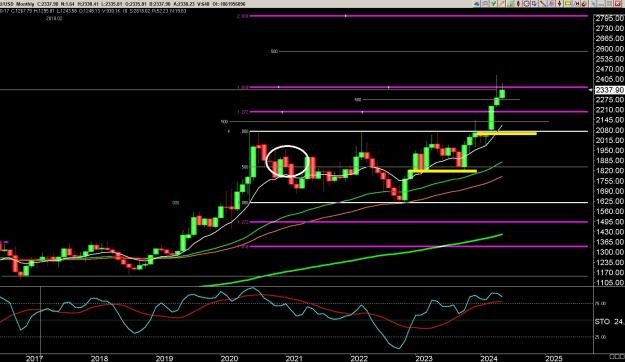The image size is (625, 362).
Task: Click the 2025 year label on time axis
Action: pos(554,358)
